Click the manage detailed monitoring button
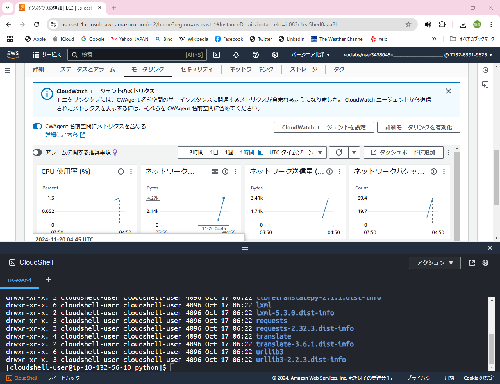500x384 pixels. click(x=419, y=127)
